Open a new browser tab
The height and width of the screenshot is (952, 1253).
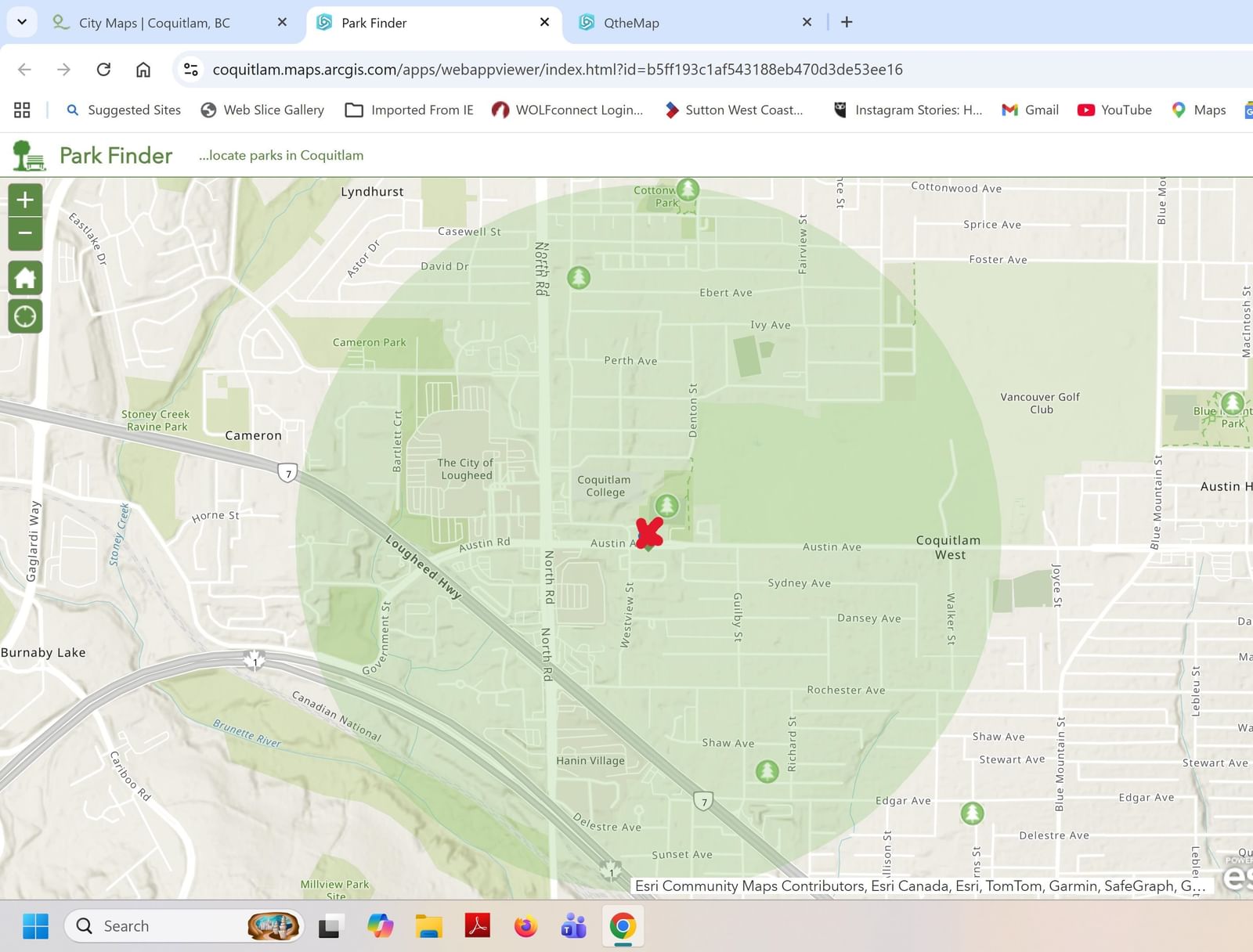pyautogui.click(x=847, y=22)
